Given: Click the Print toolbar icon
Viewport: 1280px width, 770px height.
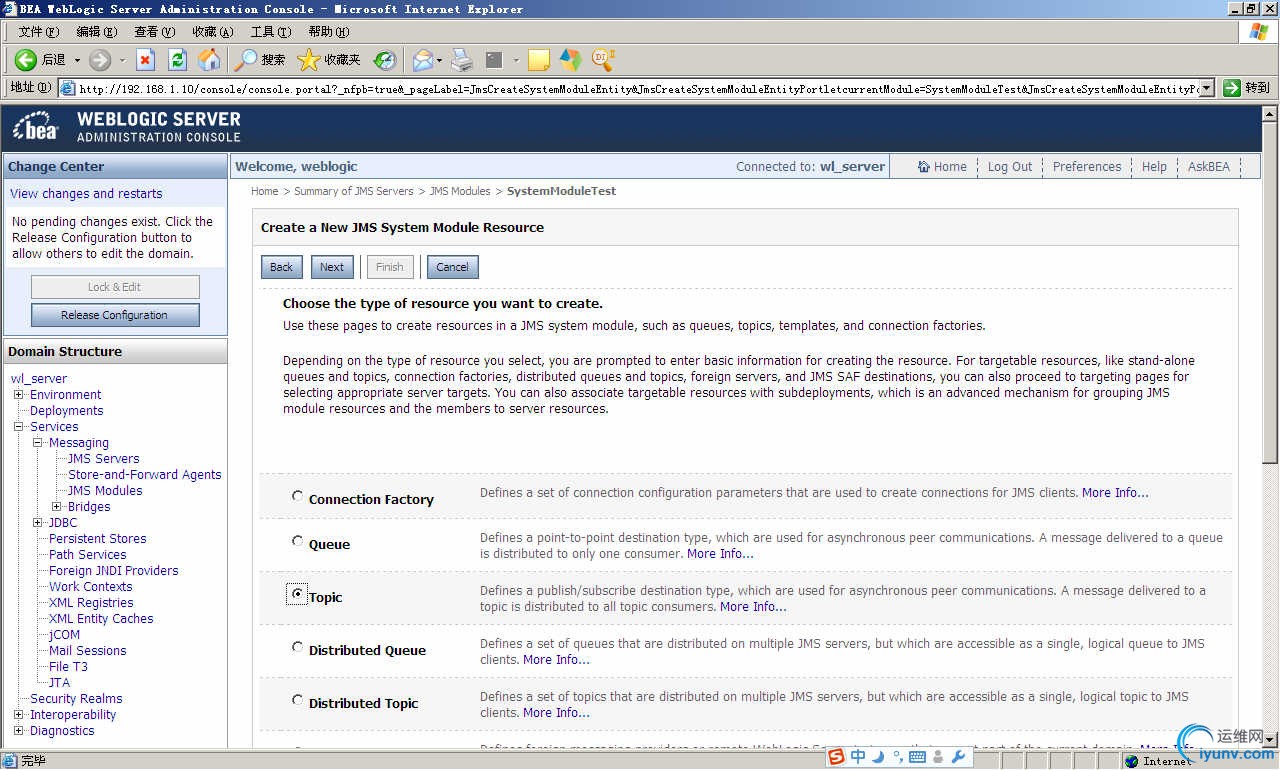Looking at the screenshot, I should 461,60.
